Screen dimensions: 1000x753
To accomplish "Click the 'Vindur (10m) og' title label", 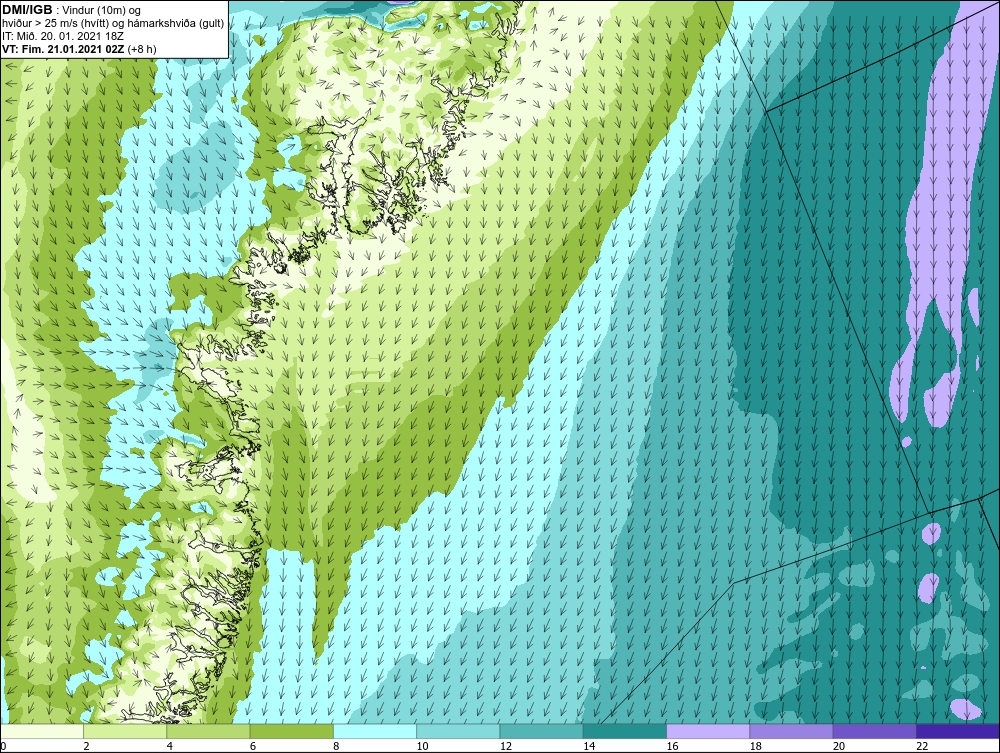I will tap(102, 10).
